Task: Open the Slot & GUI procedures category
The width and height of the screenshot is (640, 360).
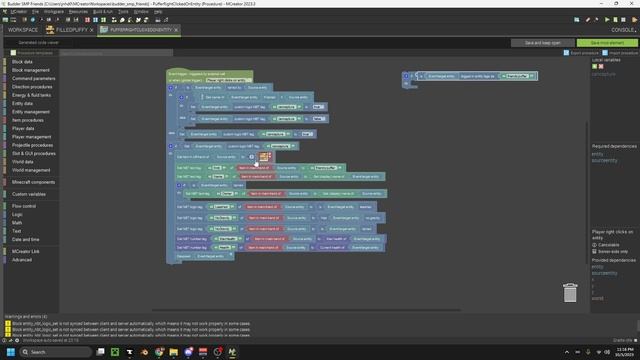Action: tap(33, 153)
